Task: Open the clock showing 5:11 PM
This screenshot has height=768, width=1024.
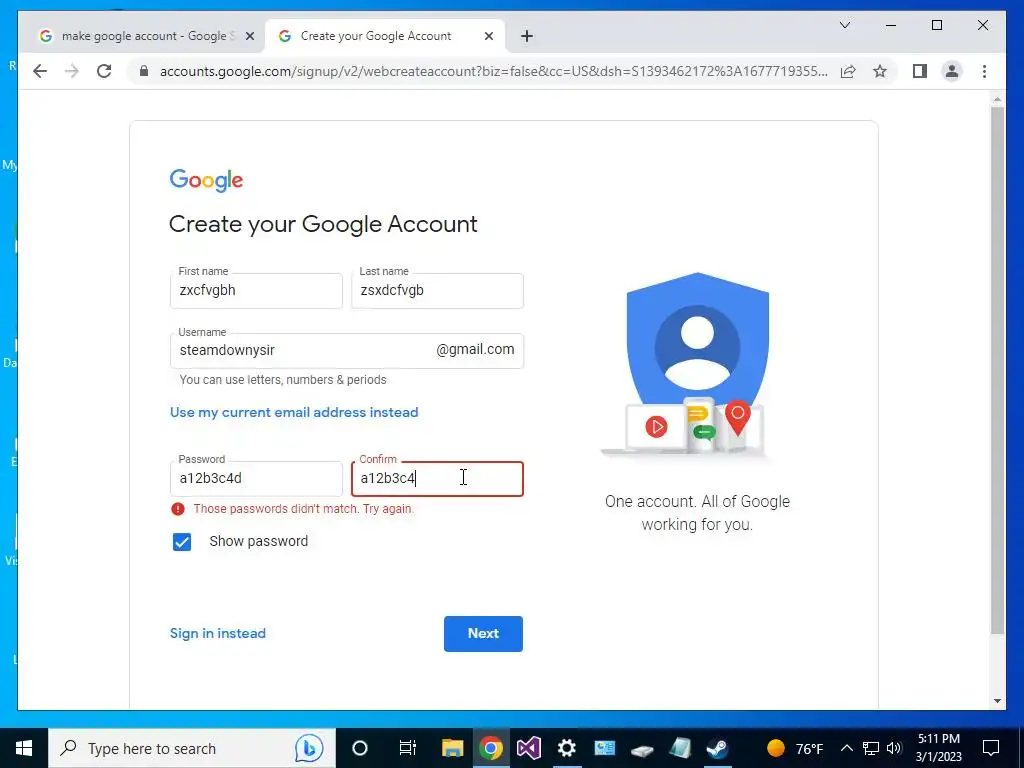Action: click(938, 748)
